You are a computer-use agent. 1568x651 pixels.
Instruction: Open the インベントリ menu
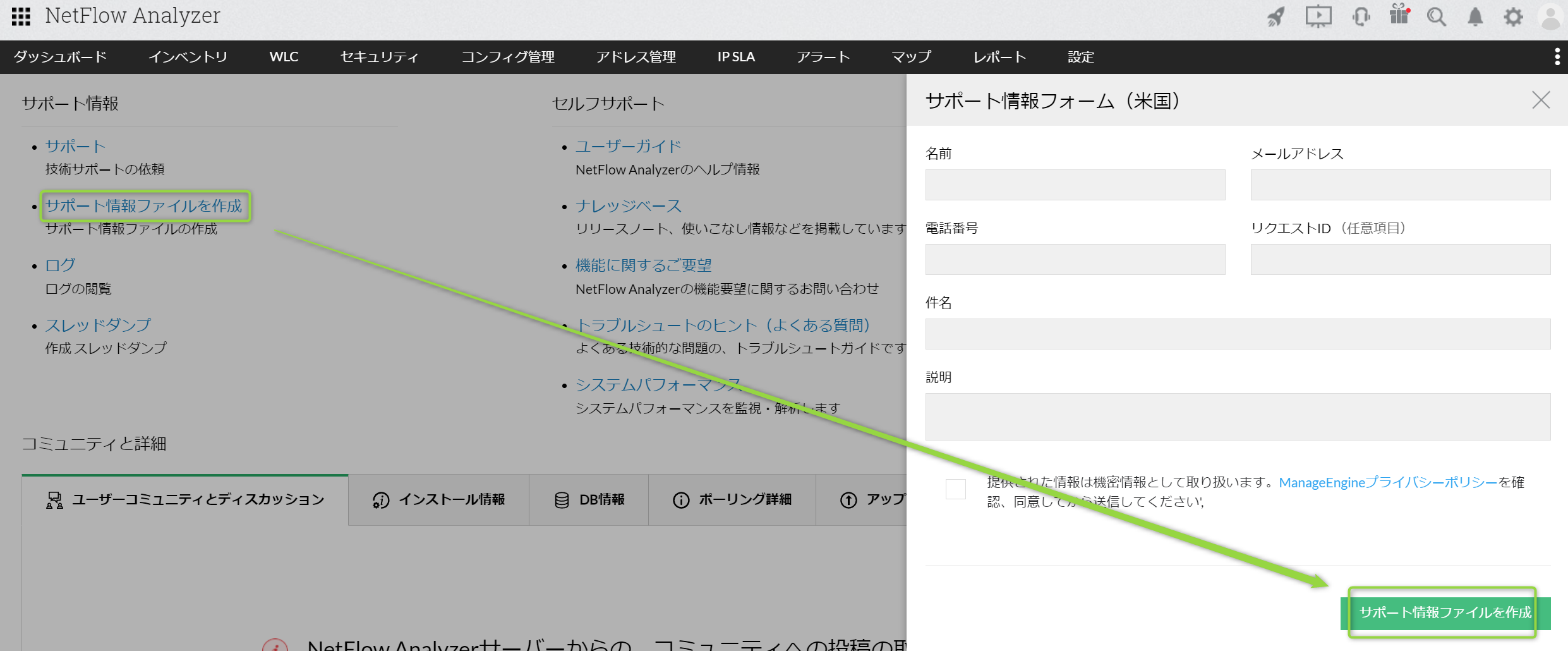[x=188, y=57]
